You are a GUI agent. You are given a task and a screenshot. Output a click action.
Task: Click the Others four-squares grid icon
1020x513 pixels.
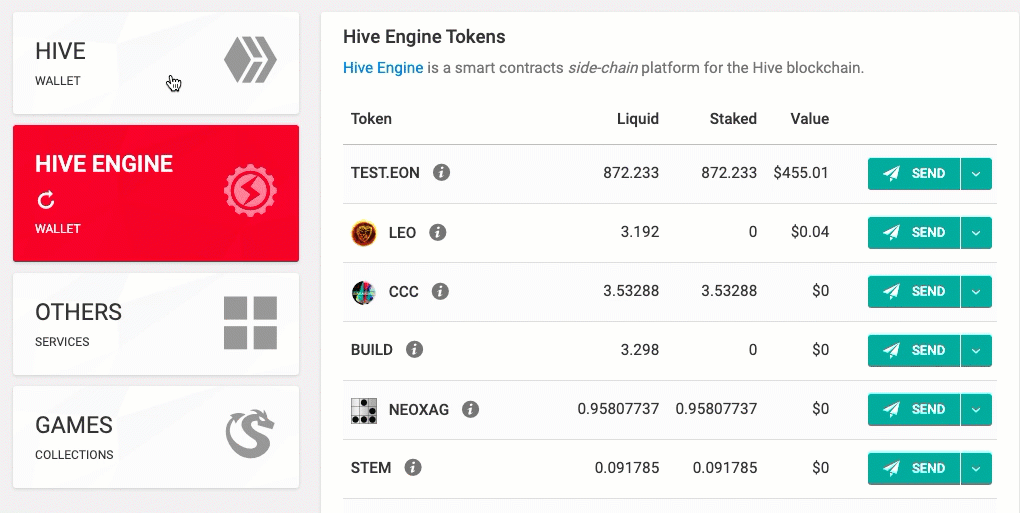[x=250, y=322]
